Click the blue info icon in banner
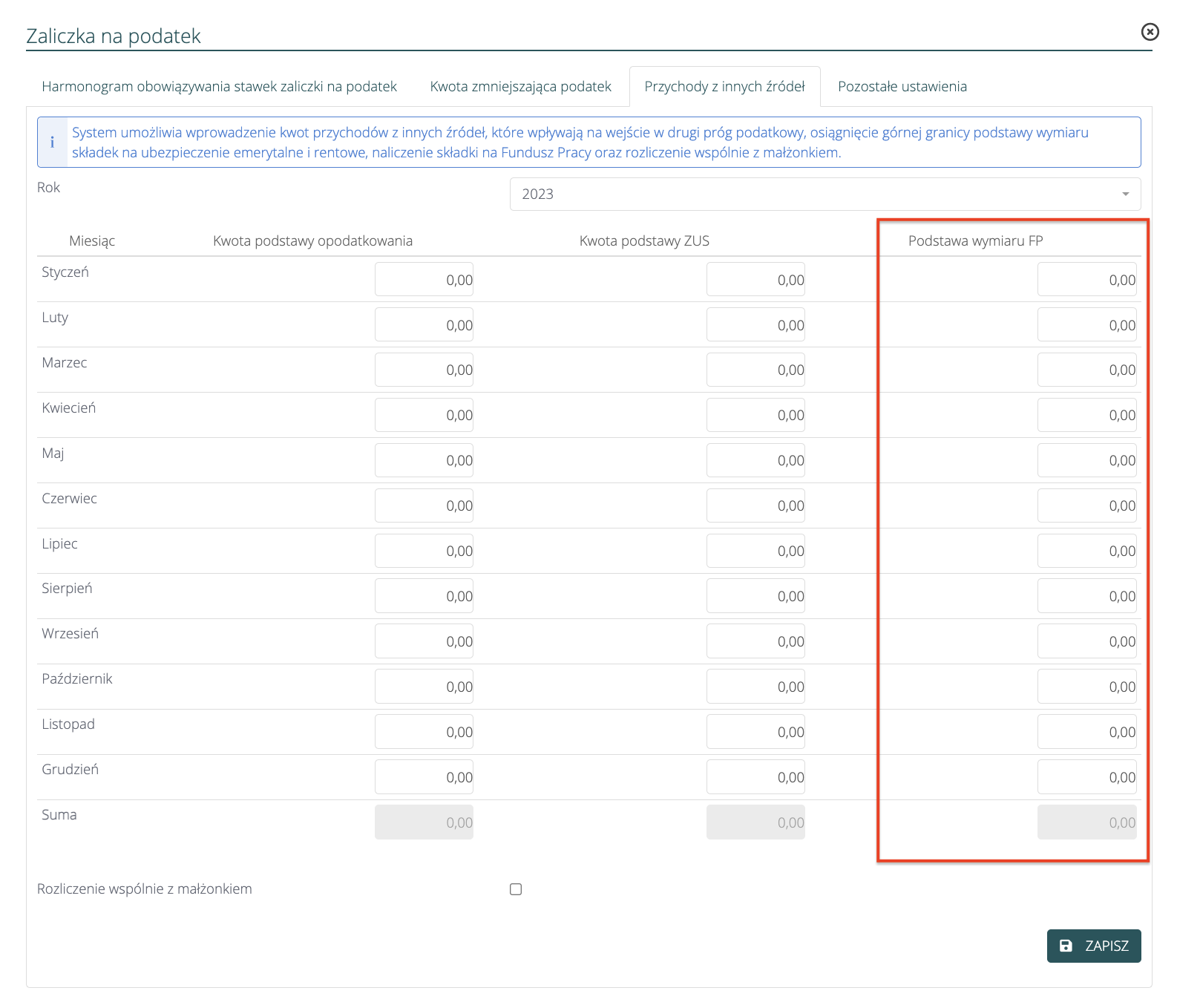This screenshot has width=1177, height=1008. tap(52, 143)
